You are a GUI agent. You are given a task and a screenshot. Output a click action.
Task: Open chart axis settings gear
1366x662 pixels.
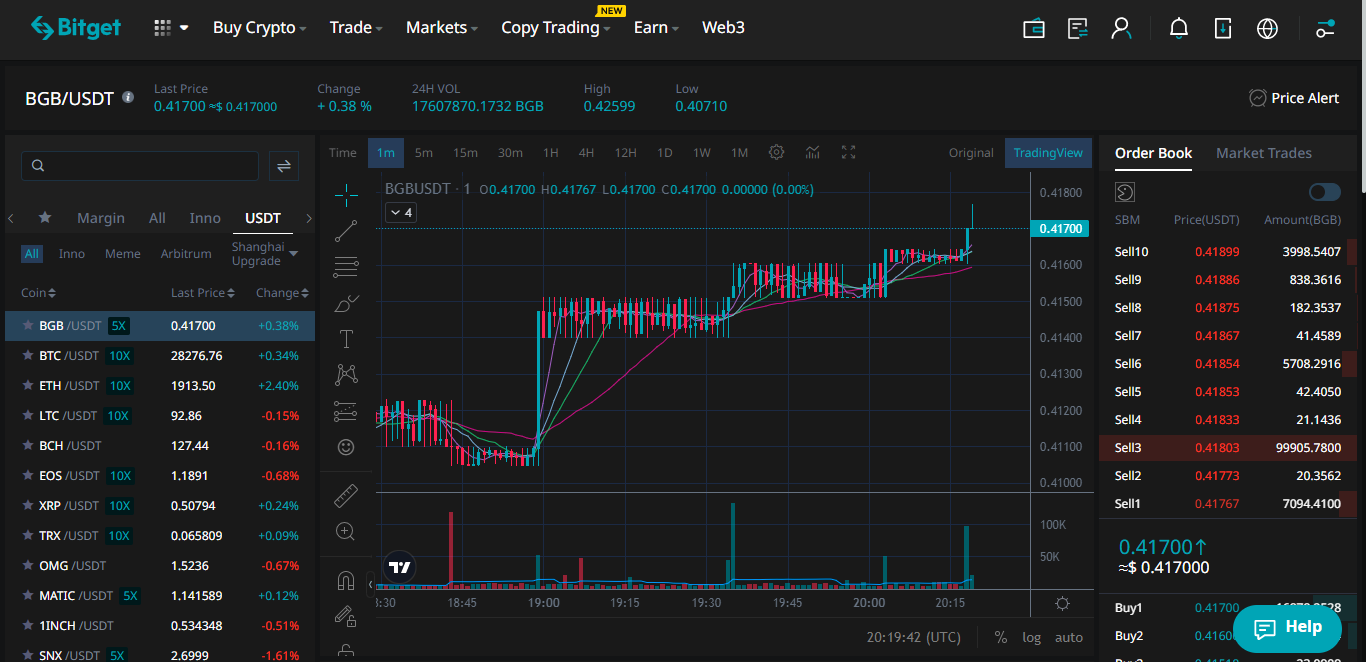[1062, 603]
